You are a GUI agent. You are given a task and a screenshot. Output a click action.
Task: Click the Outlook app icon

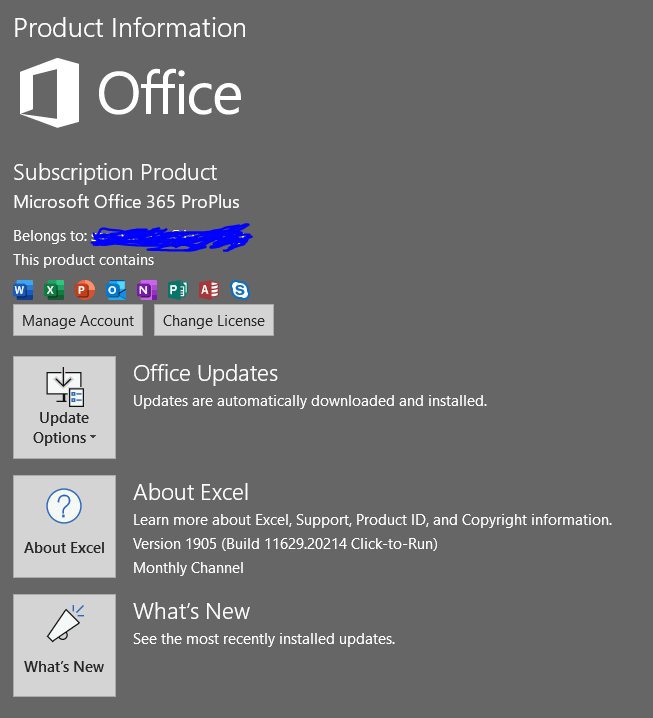pyautogui.click(x=116, y=290)
